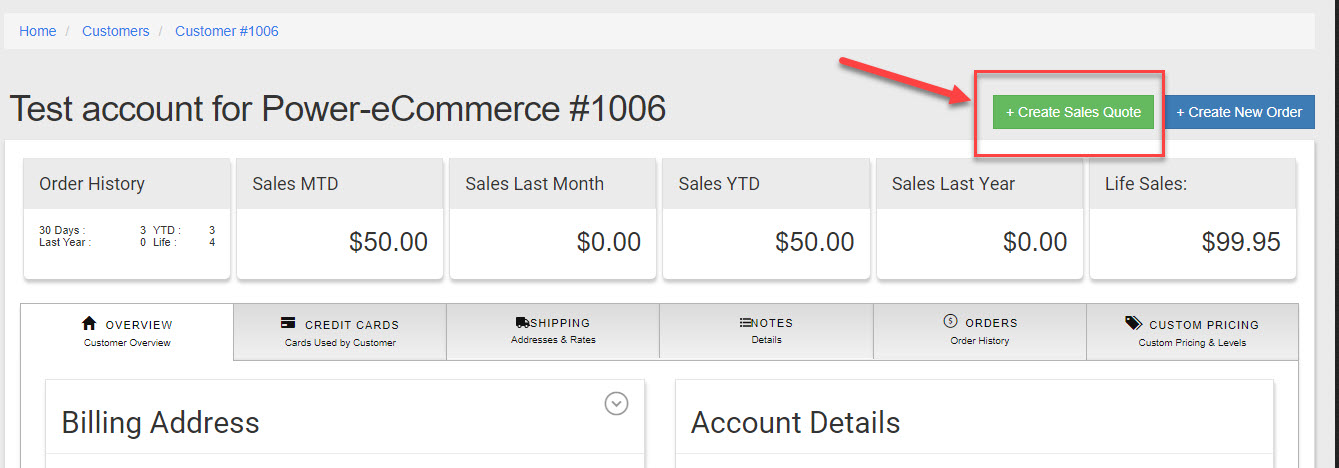This screenshot has height=468, width=1339.
Task: Click the Create New Order button
Action: [1239, 112]
